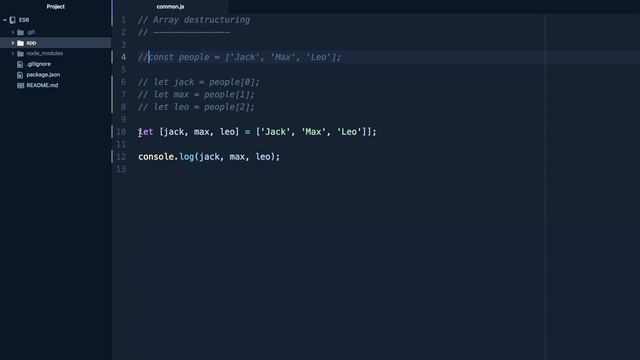Click the 'let' keyword on line 10
The image size is (640, 360).
tap(146, 132)
